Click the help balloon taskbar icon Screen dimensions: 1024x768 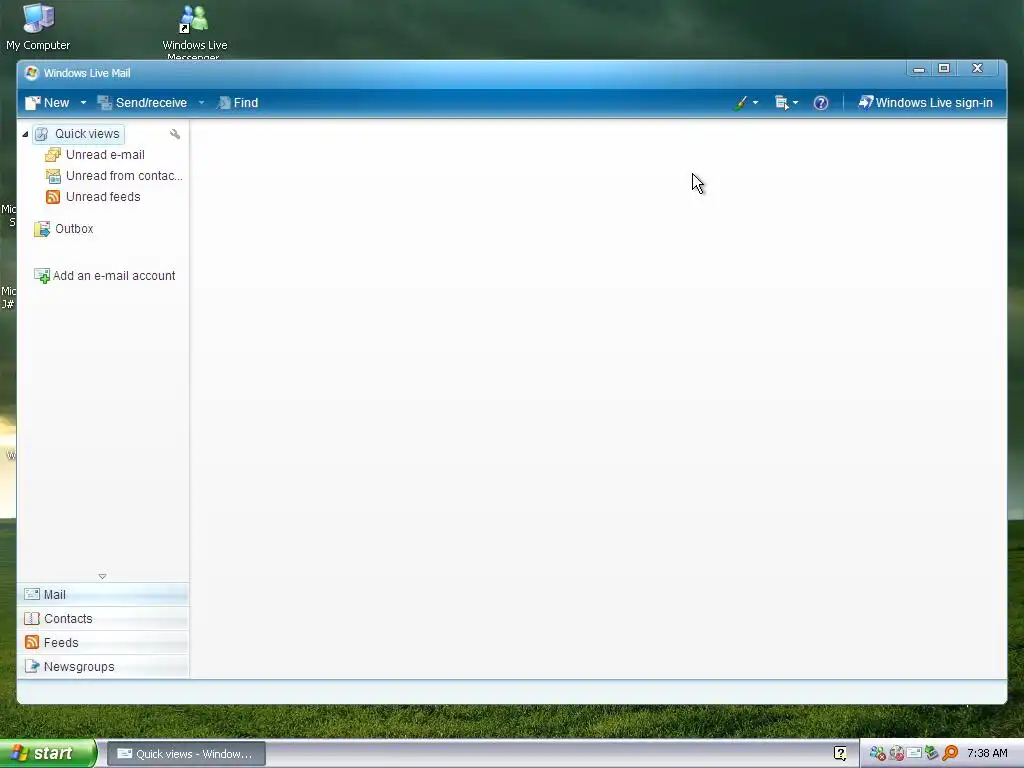(x=840, y=753)
